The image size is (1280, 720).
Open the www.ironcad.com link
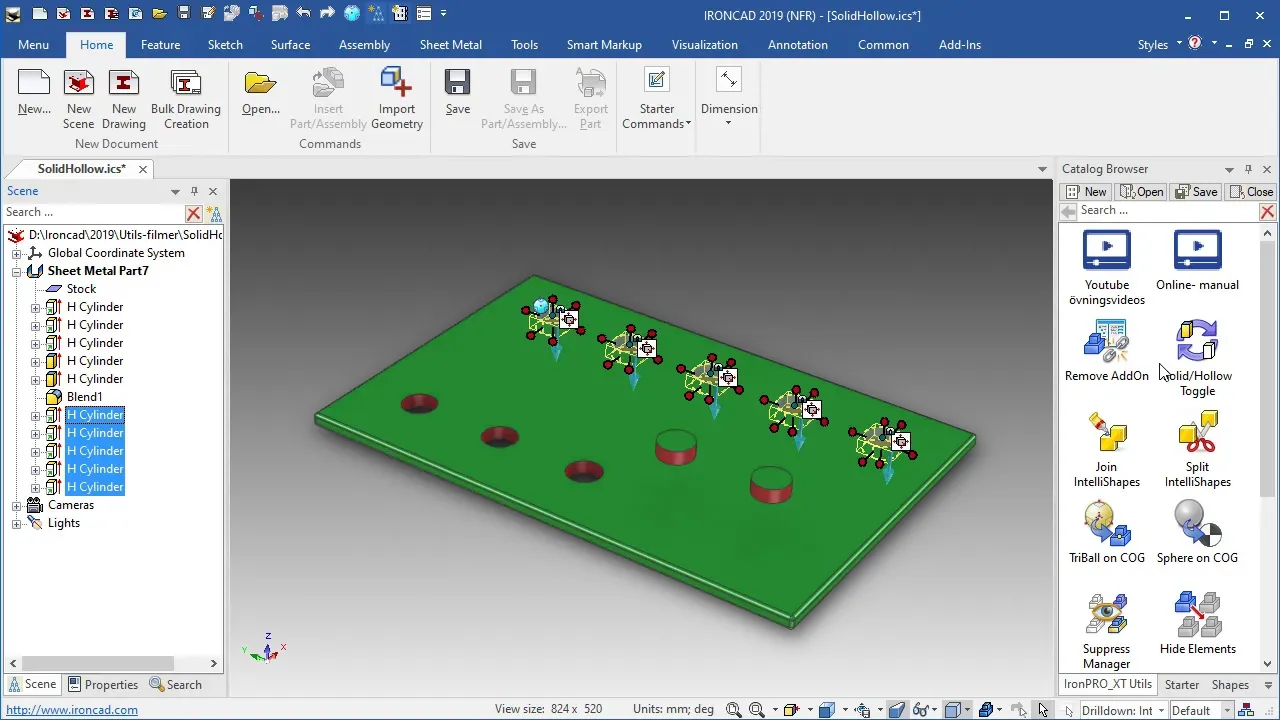[x=72, y=710]
